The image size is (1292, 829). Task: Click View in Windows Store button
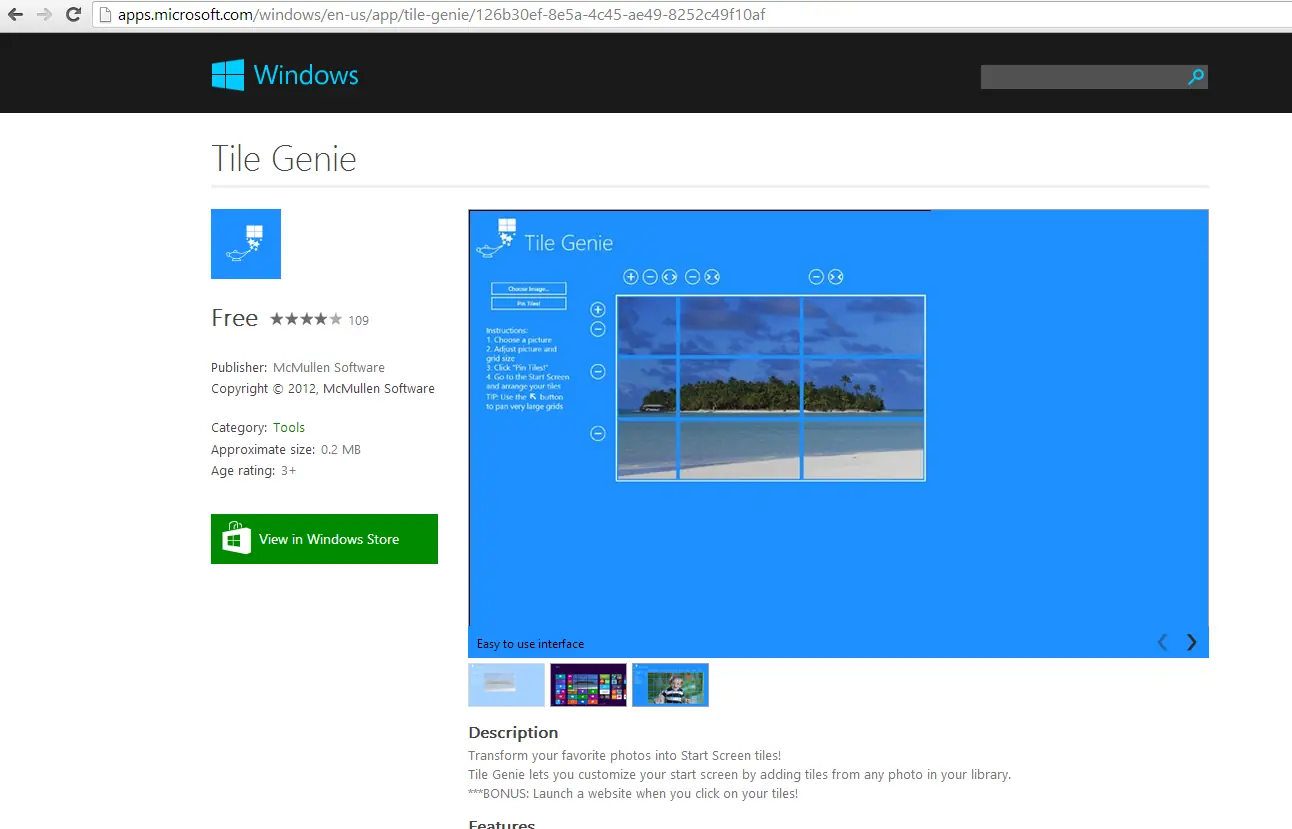(x=324, y=539)
